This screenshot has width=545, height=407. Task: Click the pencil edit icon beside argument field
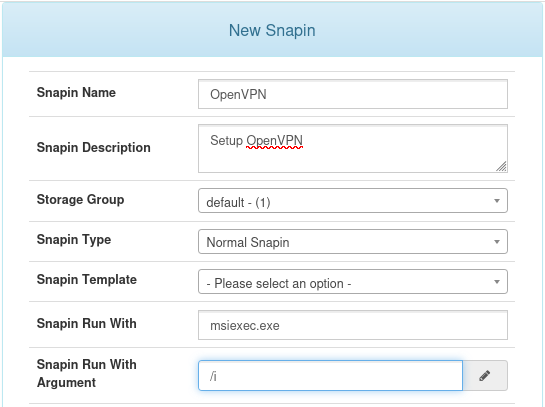click(485, 376)
